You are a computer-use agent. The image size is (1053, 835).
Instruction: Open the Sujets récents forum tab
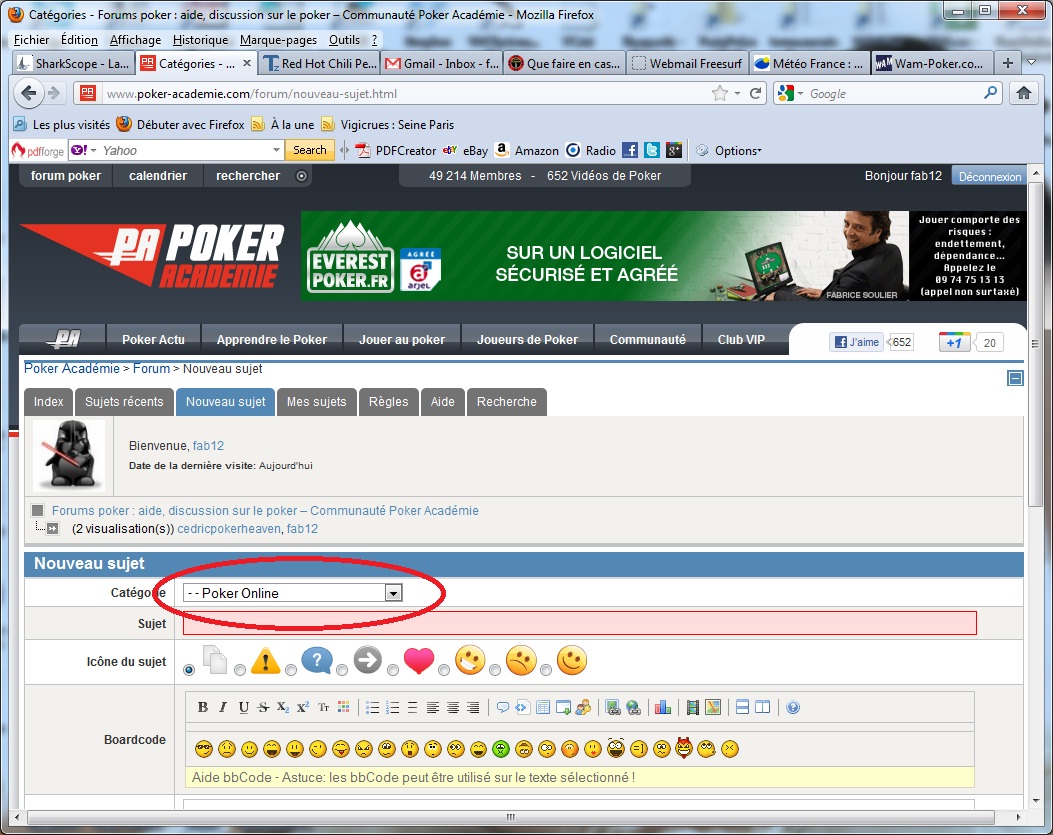click(124, 402)
